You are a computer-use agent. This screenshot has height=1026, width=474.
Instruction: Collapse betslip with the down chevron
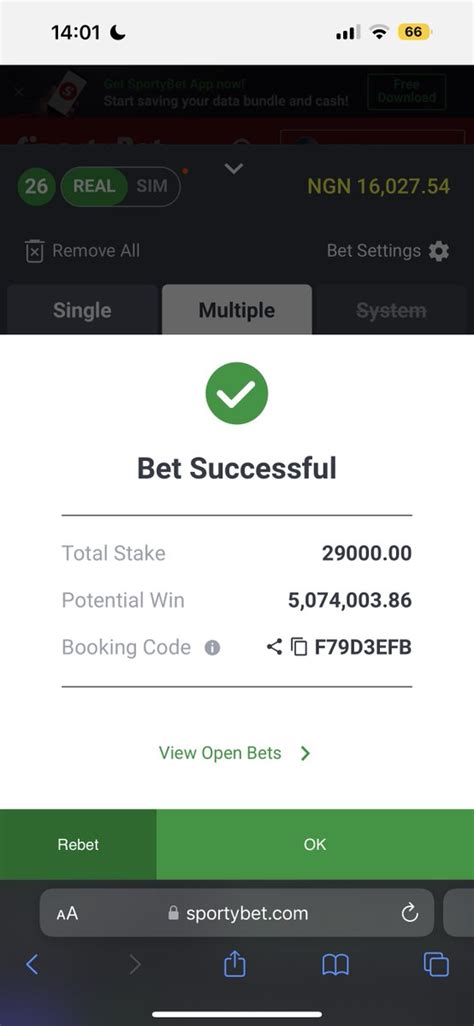(x=234, y=169)
